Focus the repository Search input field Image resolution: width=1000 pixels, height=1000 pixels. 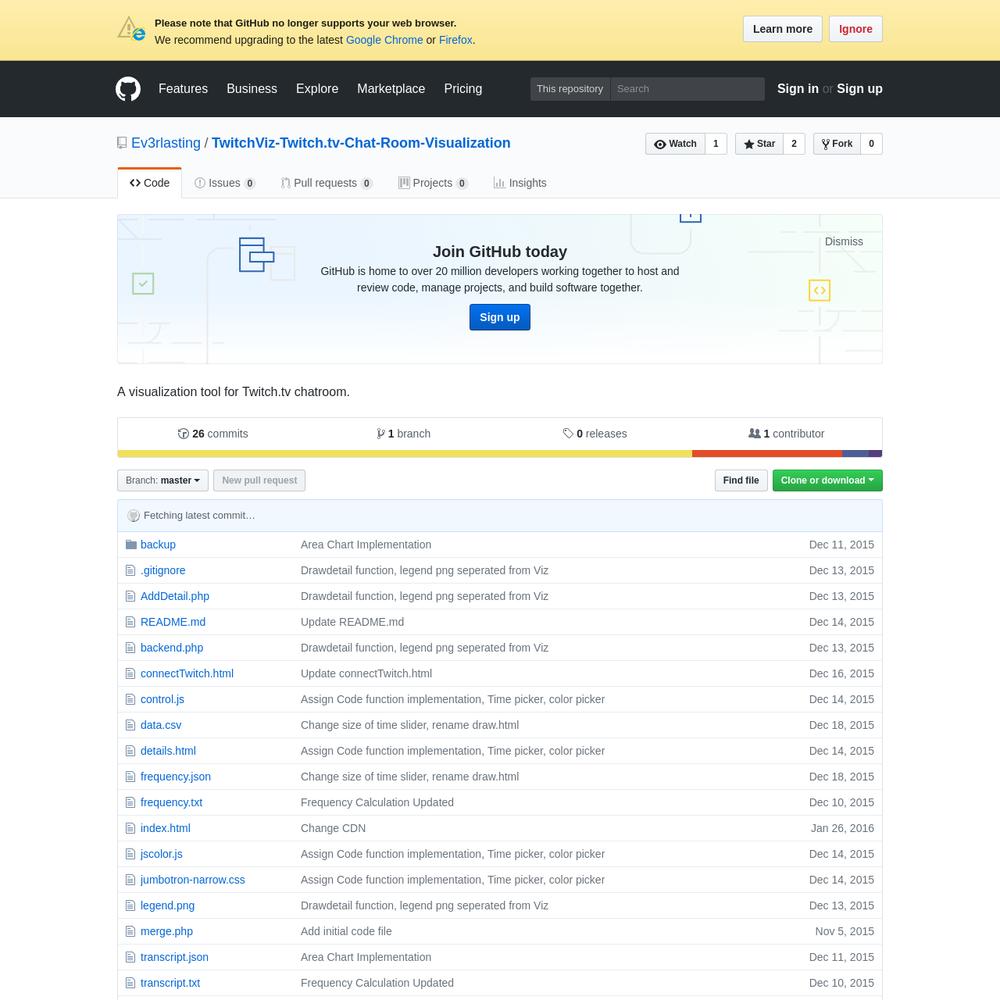pyautogui.click(x=687, y=89)
